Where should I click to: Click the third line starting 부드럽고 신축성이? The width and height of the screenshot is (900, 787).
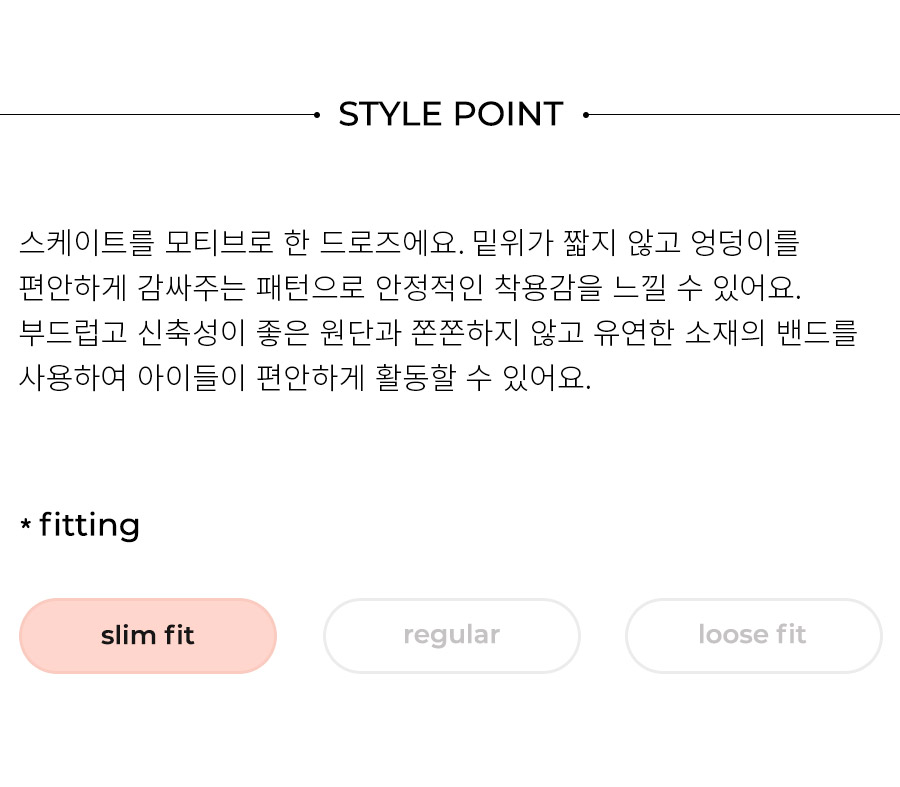tap(439, 332)
